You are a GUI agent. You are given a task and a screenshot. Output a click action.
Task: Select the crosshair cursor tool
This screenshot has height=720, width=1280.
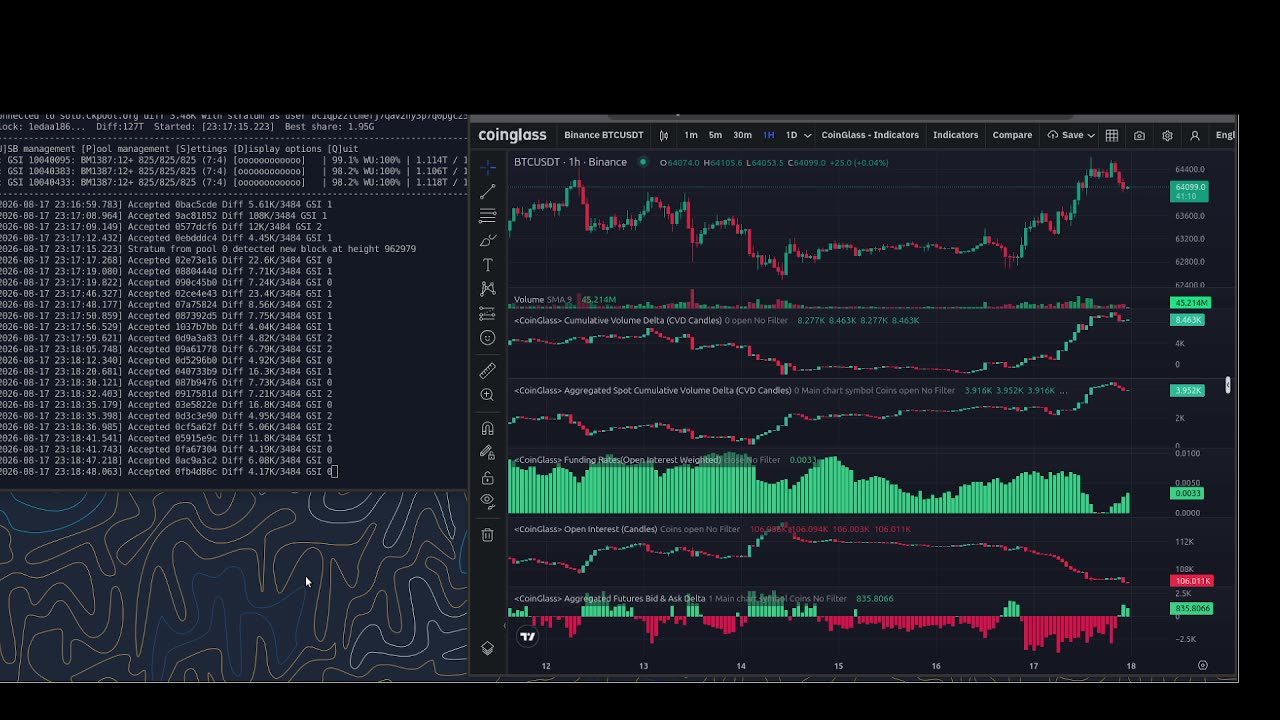(488, 167)
